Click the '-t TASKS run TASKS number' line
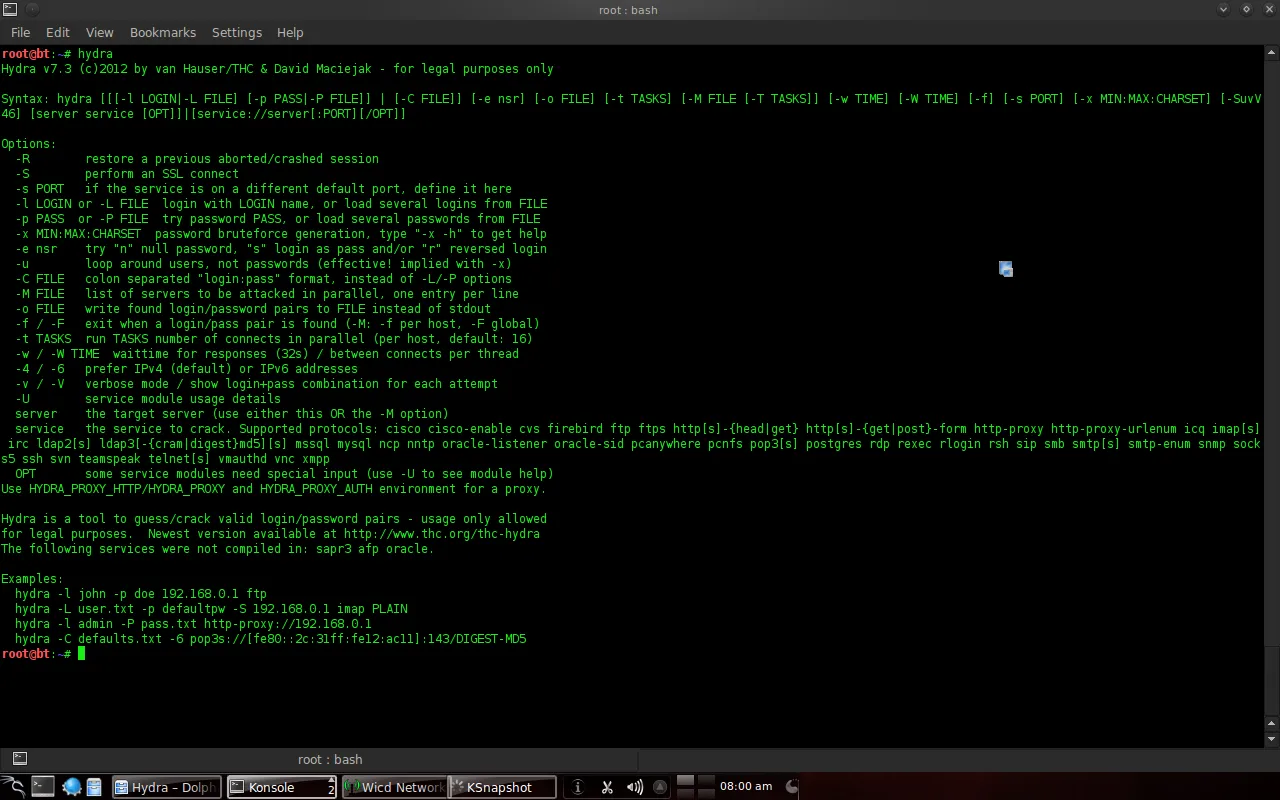 [274, 339]
